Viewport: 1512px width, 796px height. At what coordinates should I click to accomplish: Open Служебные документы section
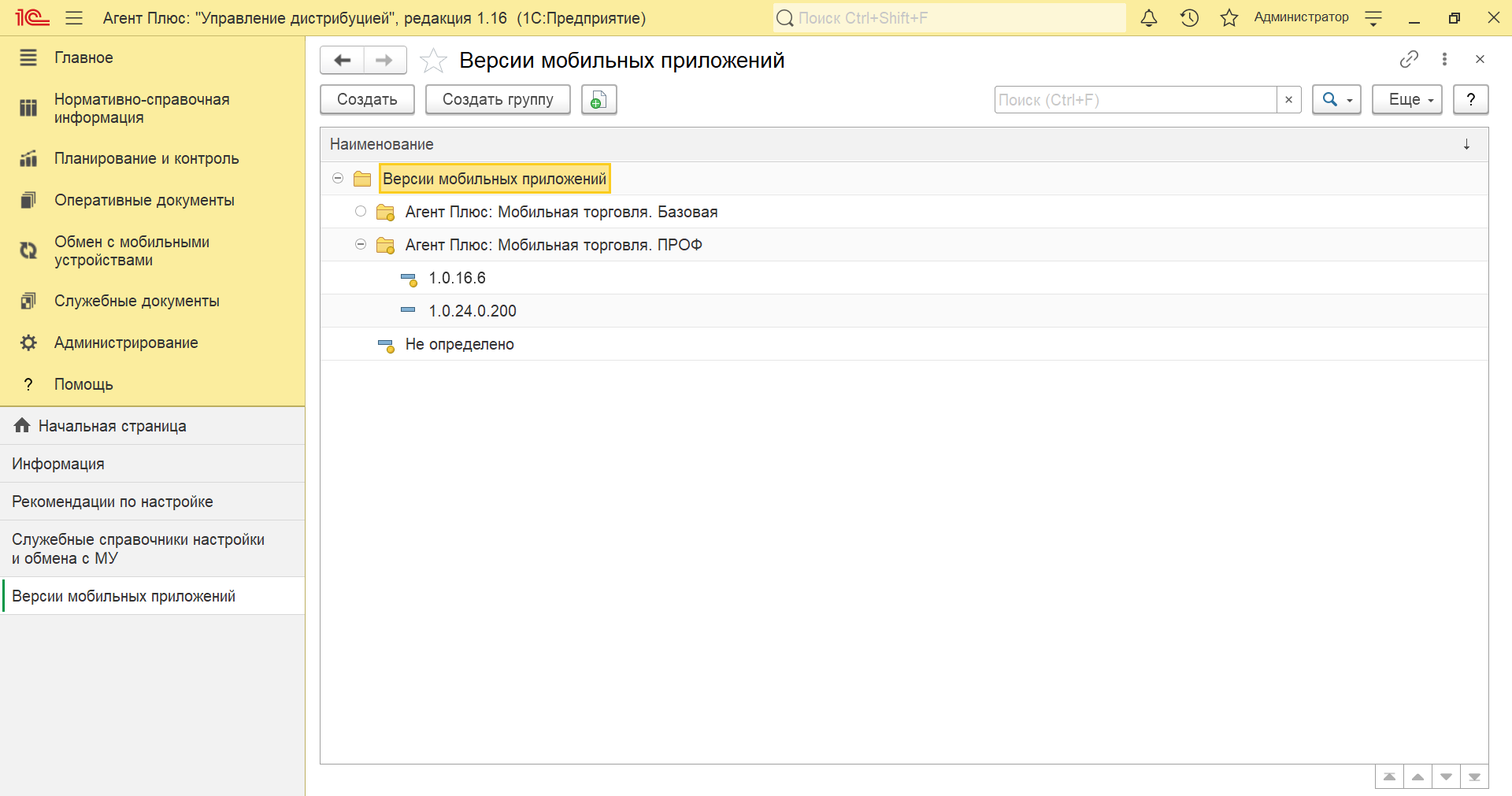[153, 301]
